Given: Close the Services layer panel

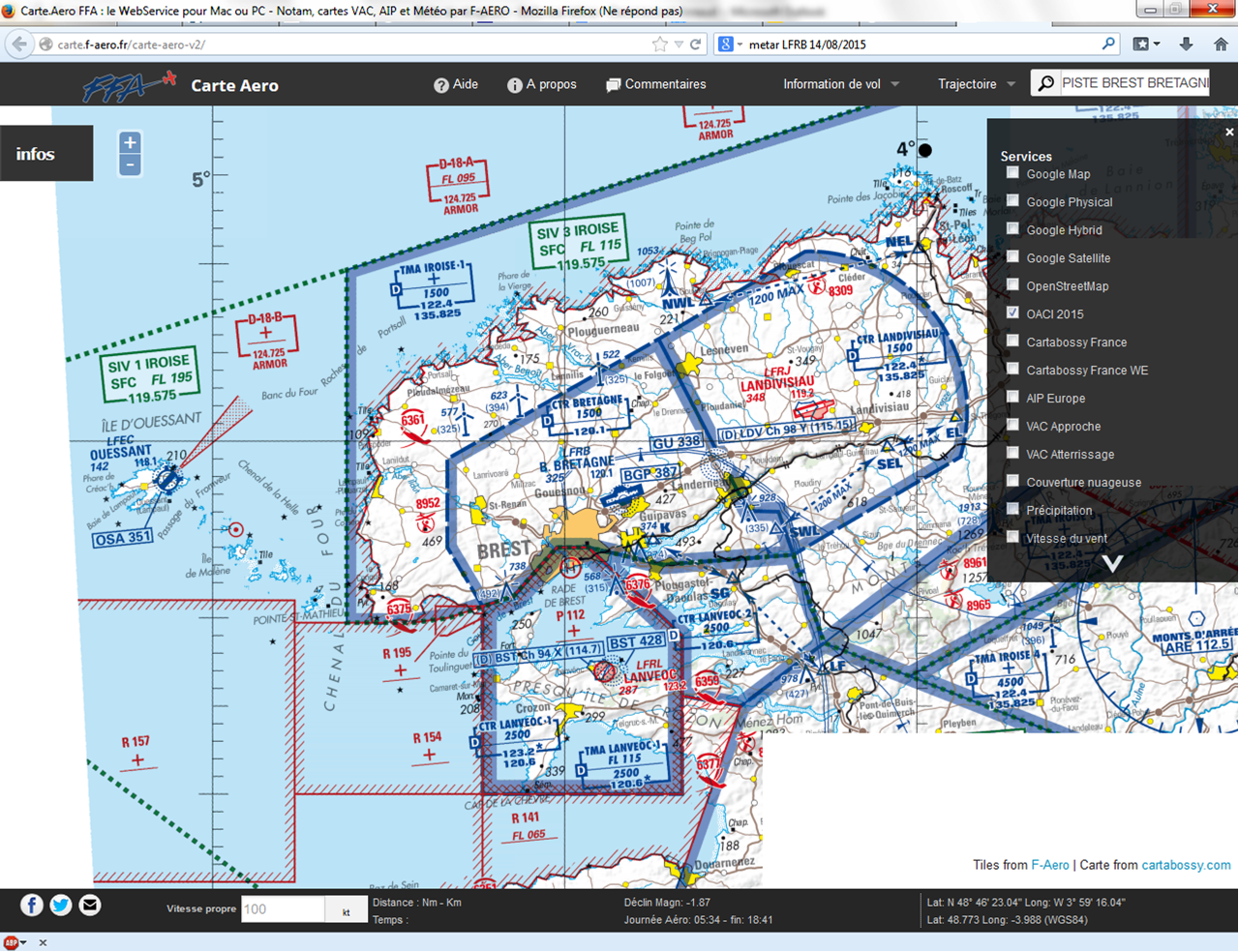Looking at the screenshot, I should tap(1229, 133).
